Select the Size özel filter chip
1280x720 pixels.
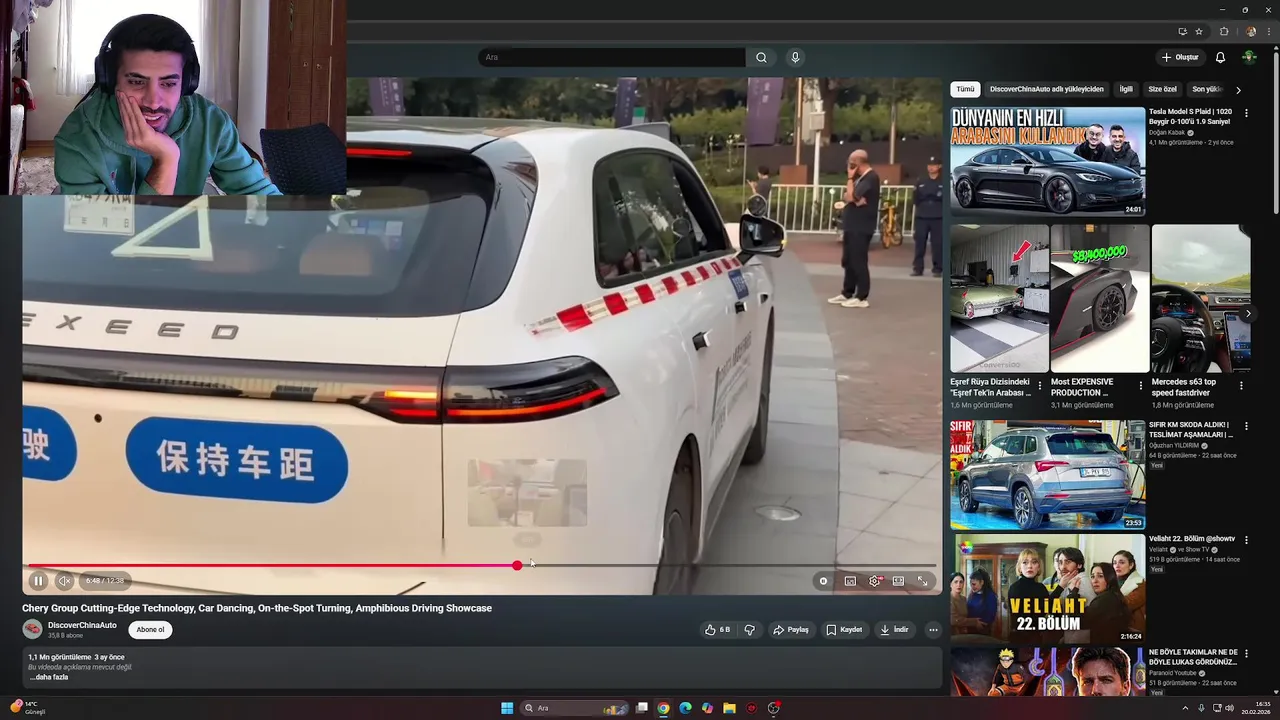(1162, 89)
